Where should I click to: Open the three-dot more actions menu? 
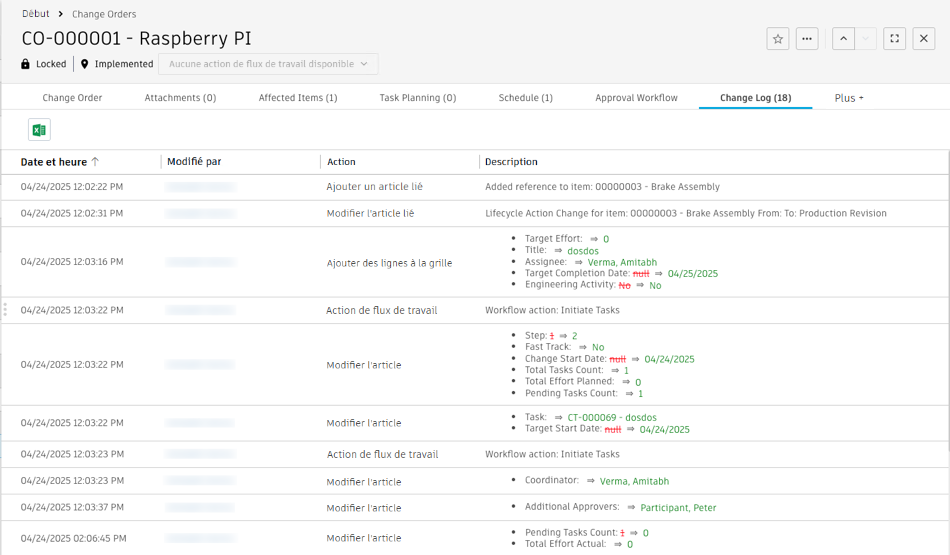807,39
